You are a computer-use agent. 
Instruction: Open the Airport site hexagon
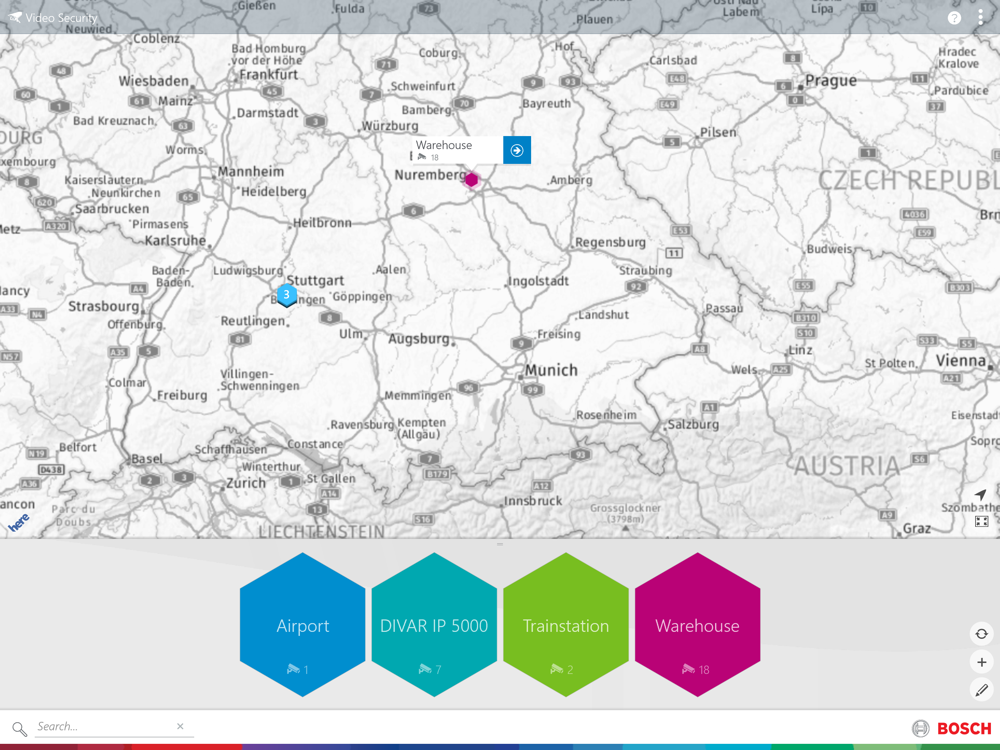pyautogui.click(x=302, y=625)
